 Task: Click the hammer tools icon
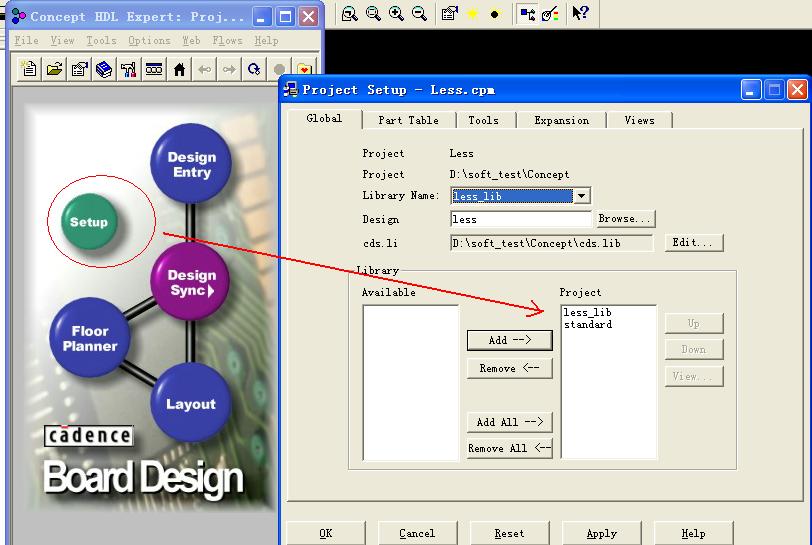coord(129,69)
